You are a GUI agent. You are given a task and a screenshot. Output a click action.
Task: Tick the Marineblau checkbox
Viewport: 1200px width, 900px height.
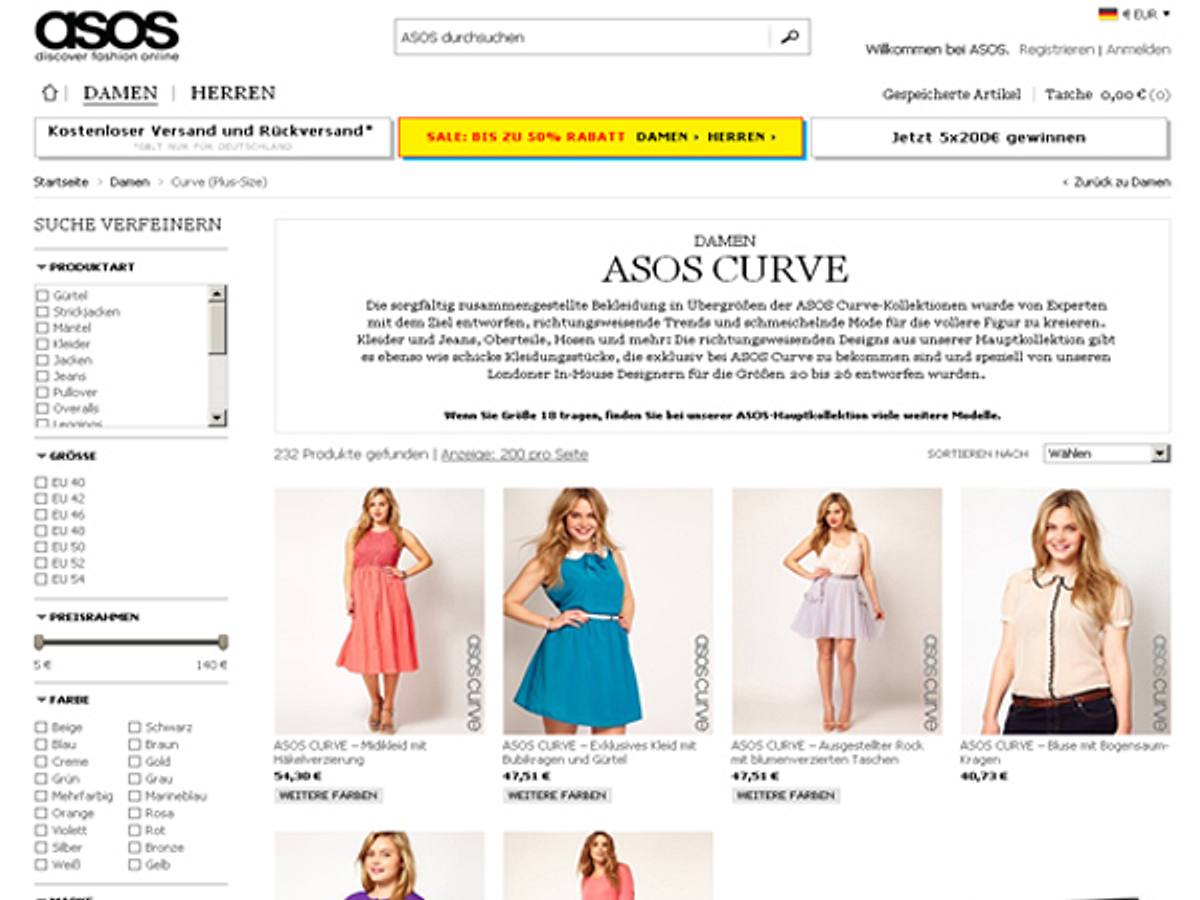tap(135, 796)
